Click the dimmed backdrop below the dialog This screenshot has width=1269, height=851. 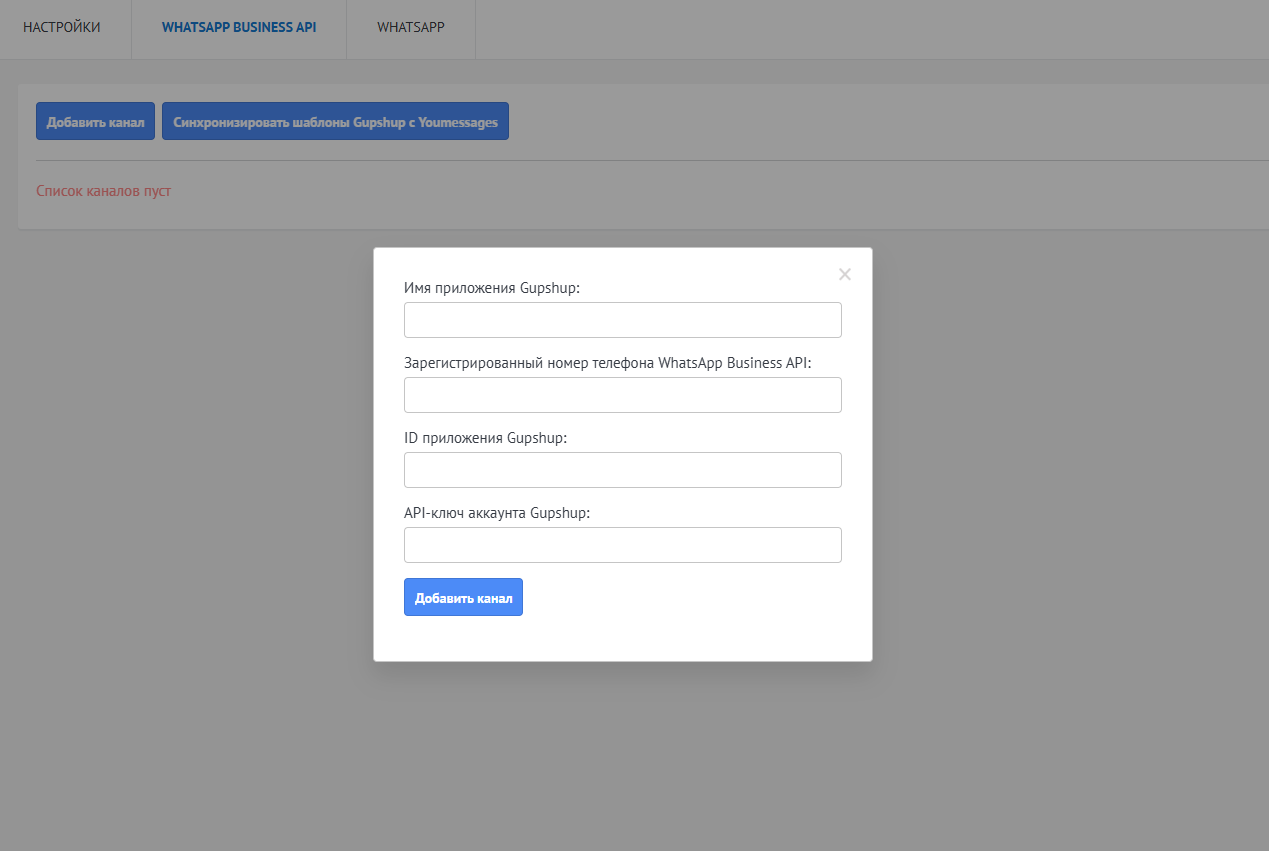tap(622, 760)
